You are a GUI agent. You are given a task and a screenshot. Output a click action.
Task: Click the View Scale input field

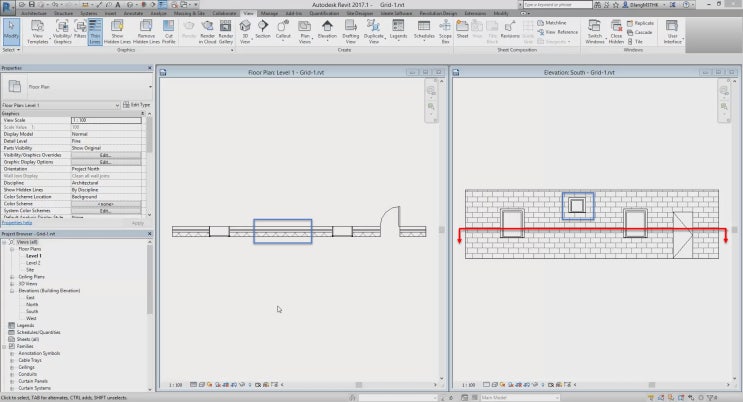(106, 120)
